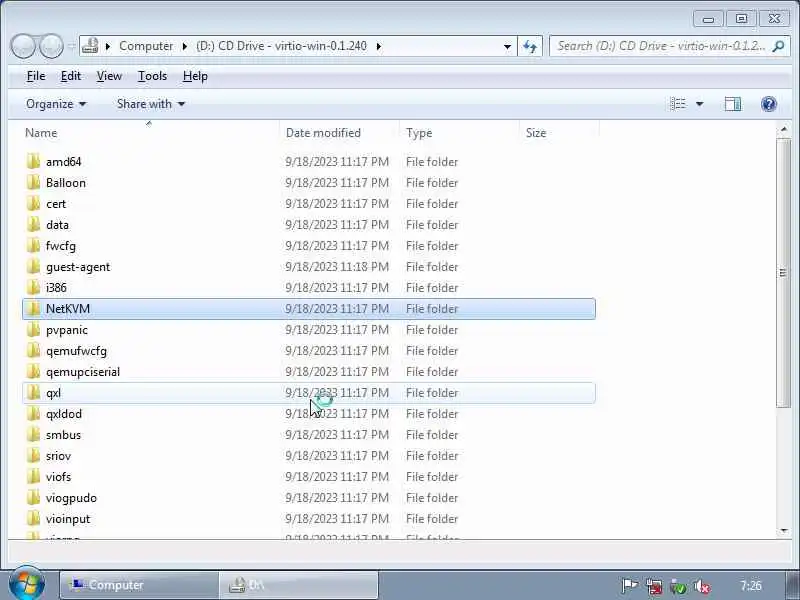Select the qxldod folder icon
This screenshot has height=600, width=800.
[33, 414]
